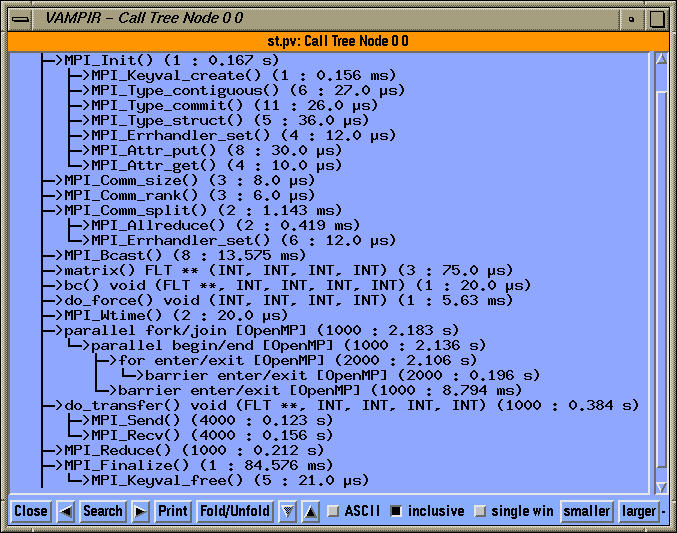Select the MPI_Allreduce() entry
Image resolution: width=677 pixels, height=533 pixels.
pos(225,225)
